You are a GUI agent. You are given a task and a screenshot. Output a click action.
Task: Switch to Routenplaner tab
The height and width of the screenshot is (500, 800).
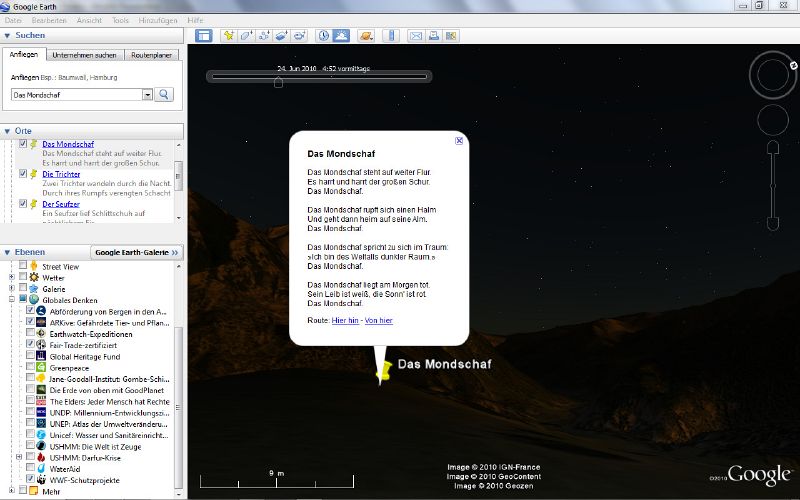click(152, 55)
